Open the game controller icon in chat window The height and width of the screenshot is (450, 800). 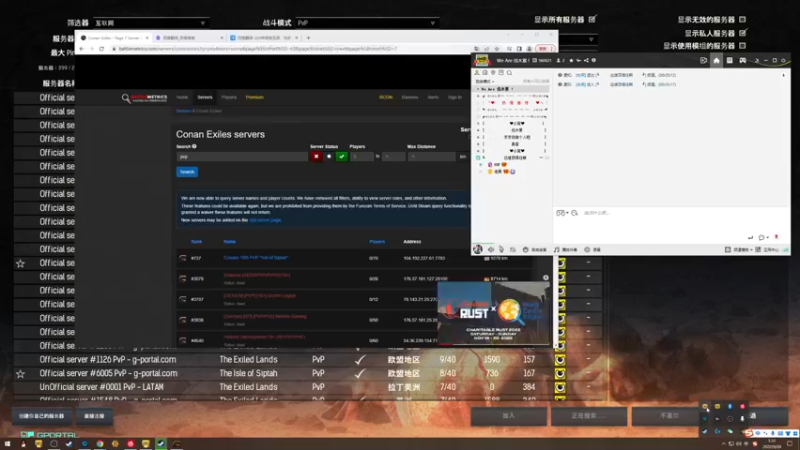(743, 60)
